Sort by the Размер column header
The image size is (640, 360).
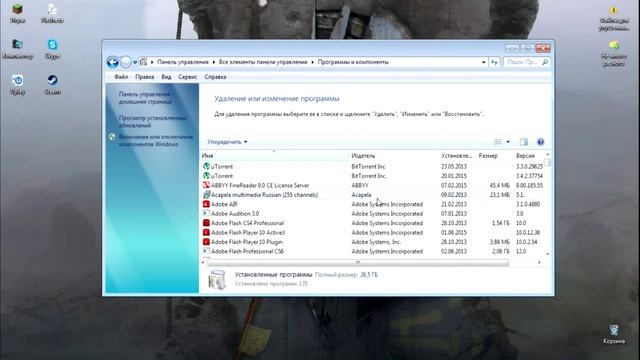495,156
